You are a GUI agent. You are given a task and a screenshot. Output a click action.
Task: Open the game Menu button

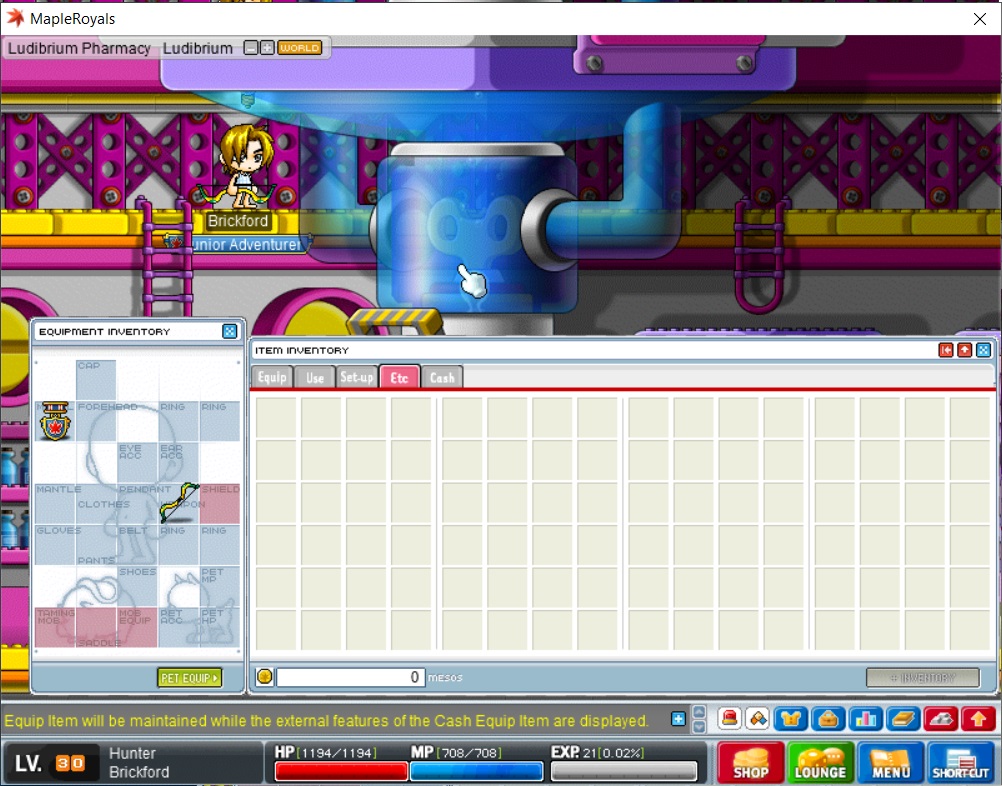[890, 762]
